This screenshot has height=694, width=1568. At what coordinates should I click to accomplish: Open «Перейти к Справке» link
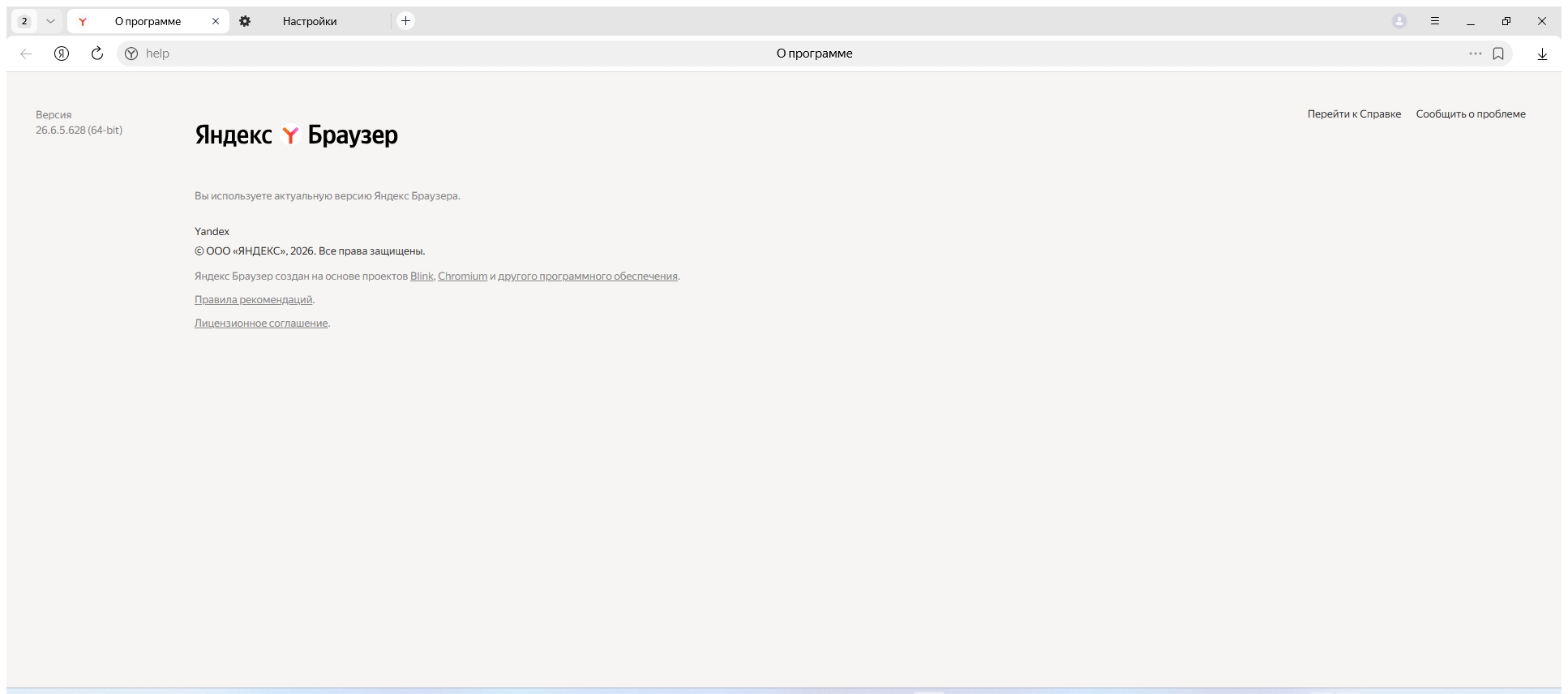(x=1354, y=114)
